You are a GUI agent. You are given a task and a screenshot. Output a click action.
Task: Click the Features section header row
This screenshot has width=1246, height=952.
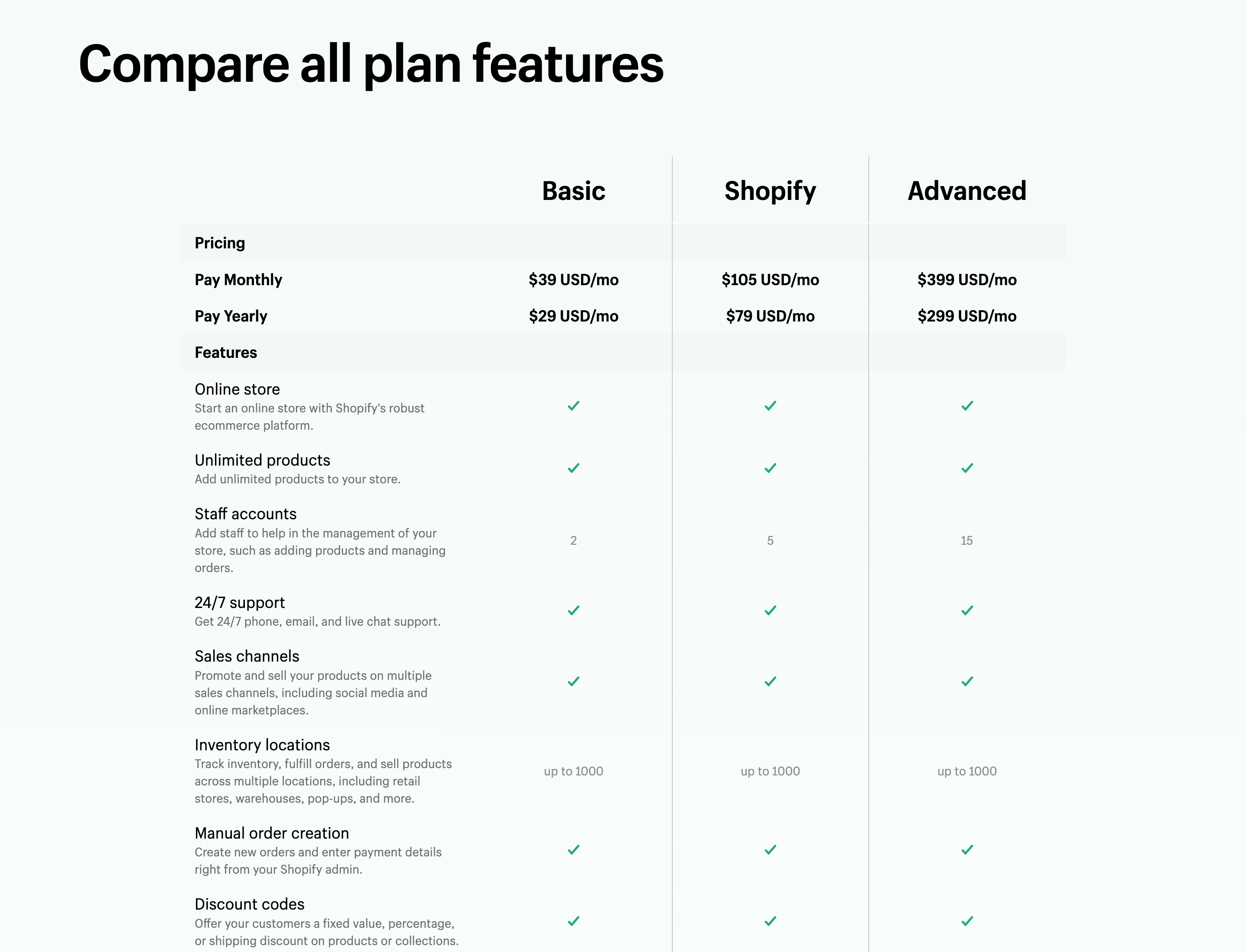(225, 353)
